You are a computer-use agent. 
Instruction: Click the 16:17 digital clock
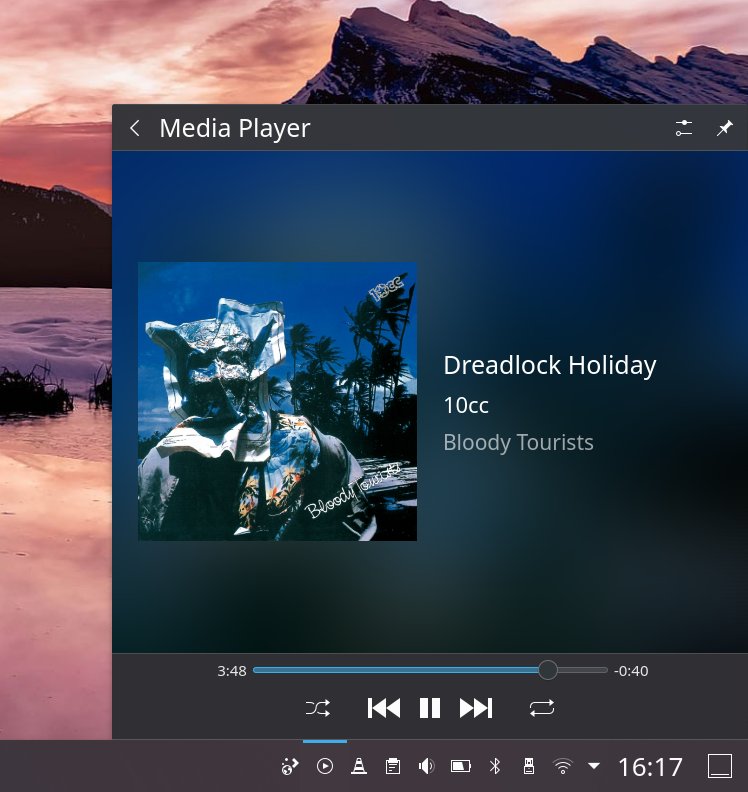pos(650,767)
